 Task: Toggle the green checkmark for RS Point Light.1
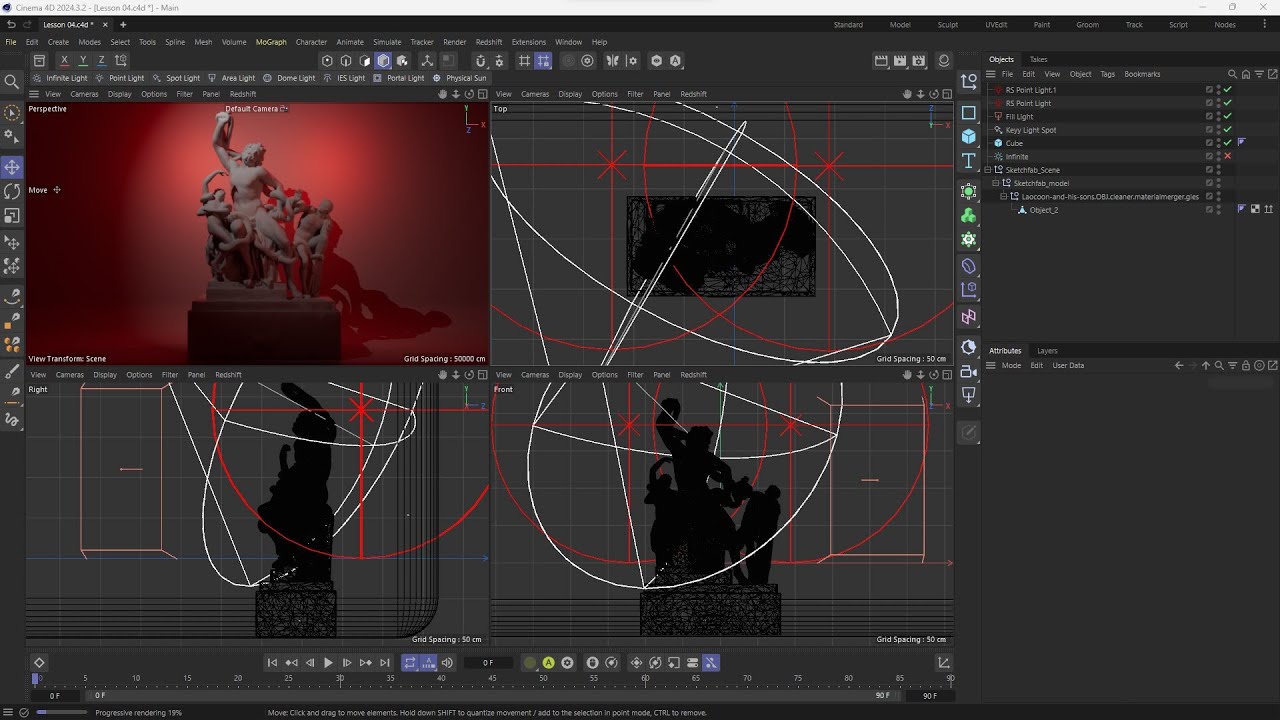click(1228, 90)
